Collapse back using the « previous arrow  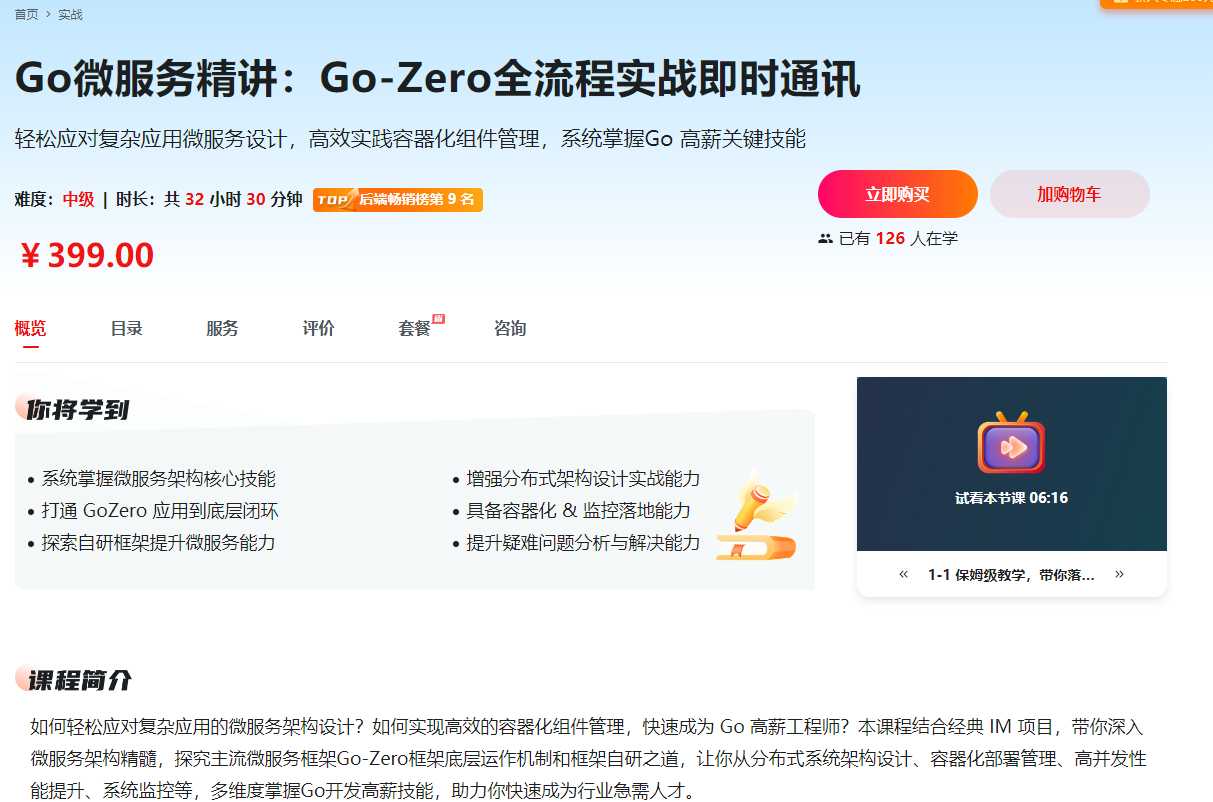coord(903,574)
